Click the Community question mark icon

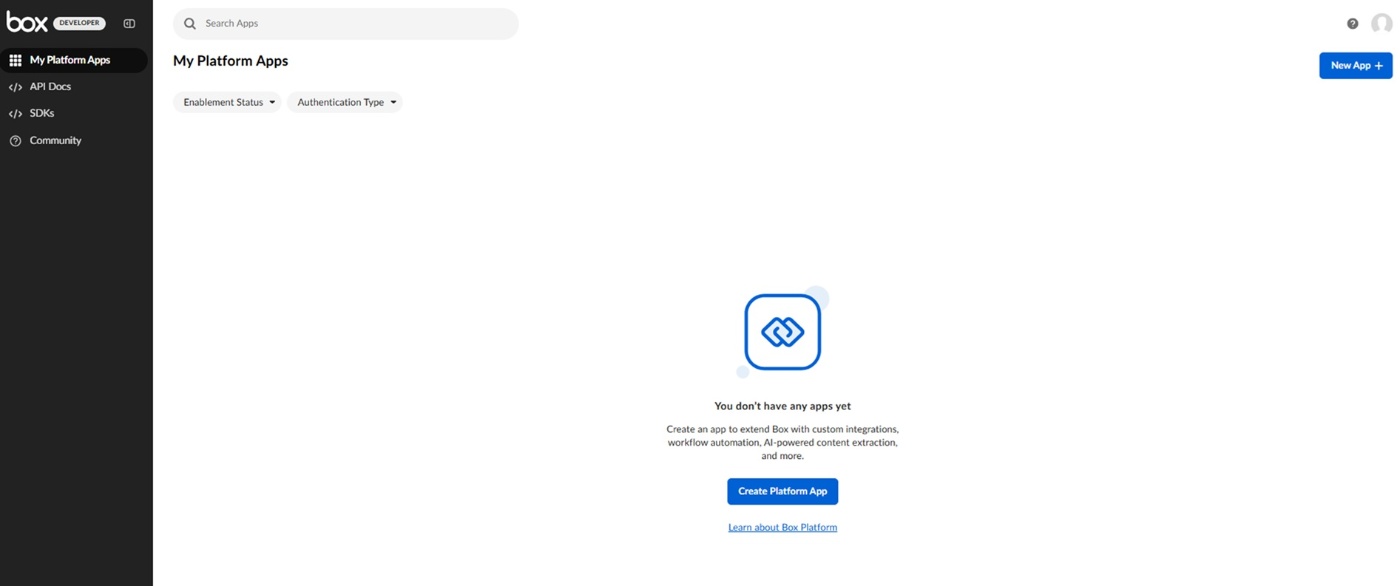pyautogui.click(x=15, y=141)
